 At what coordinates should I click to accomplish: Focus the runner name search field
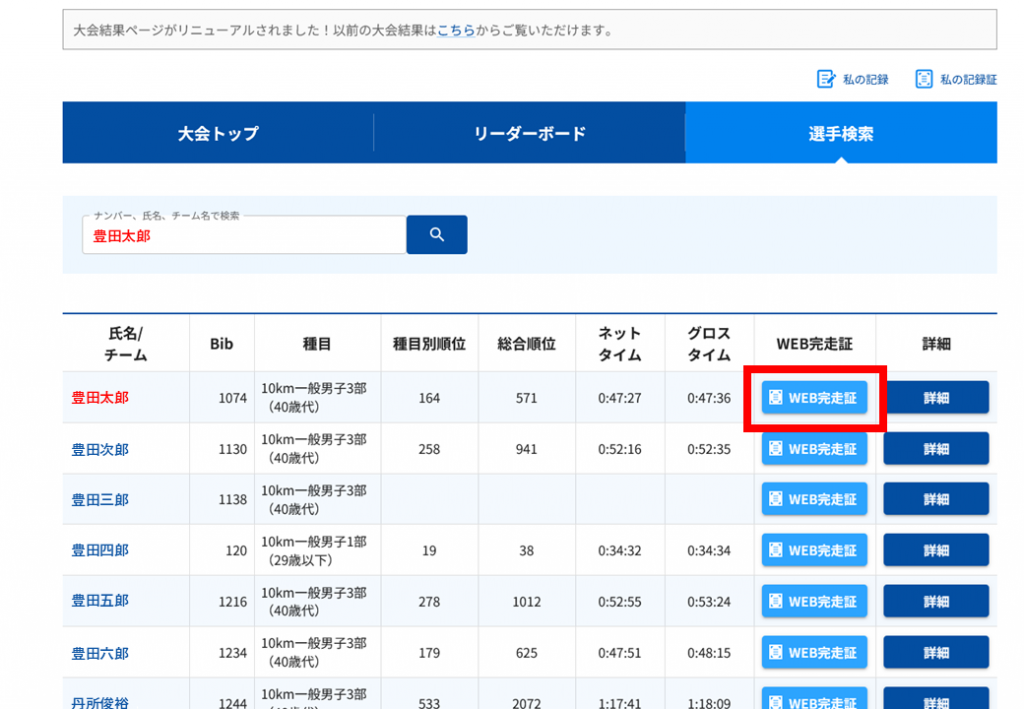(x=244, y=236)
